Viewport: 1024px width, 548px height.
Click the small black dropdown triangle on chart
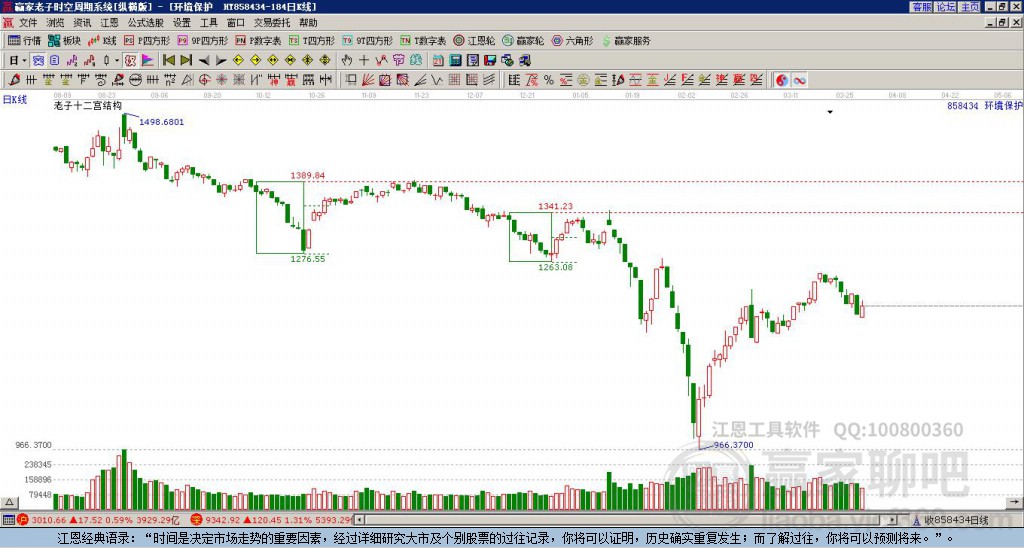point(830,112)
